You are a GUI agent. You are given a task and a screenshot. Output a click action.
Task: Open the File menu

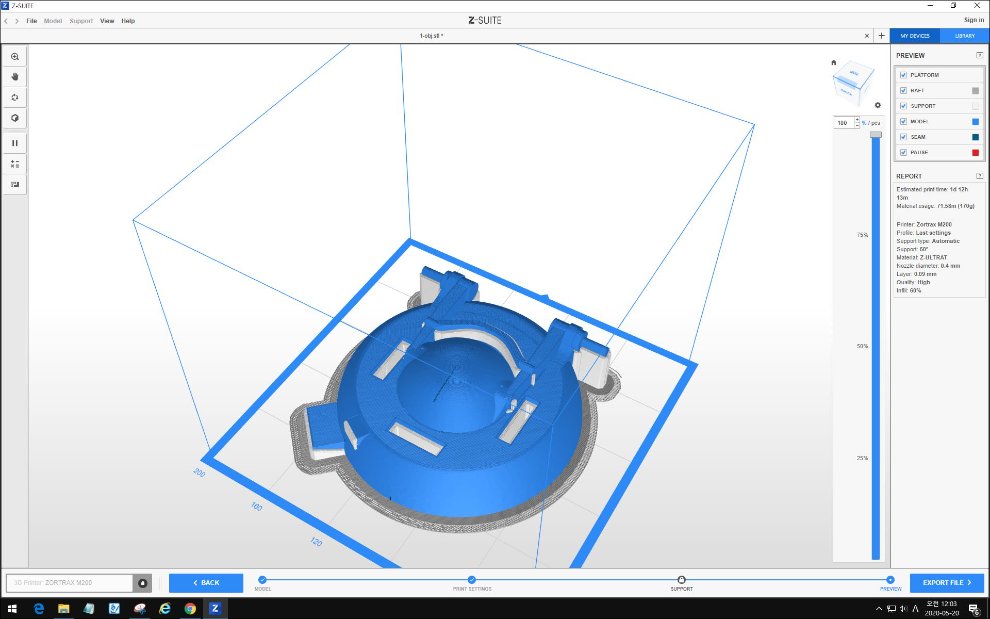(32, 20)
